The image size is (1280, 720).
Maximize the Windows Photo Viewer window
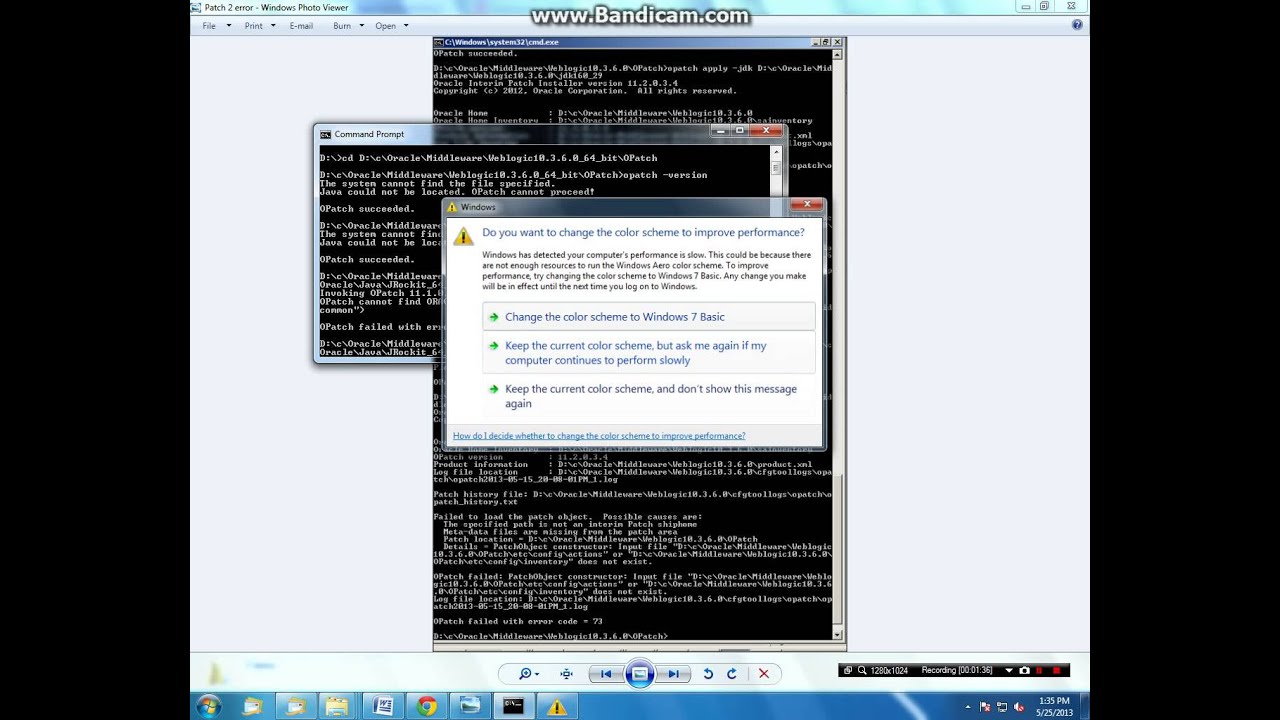coord(1044,6)
